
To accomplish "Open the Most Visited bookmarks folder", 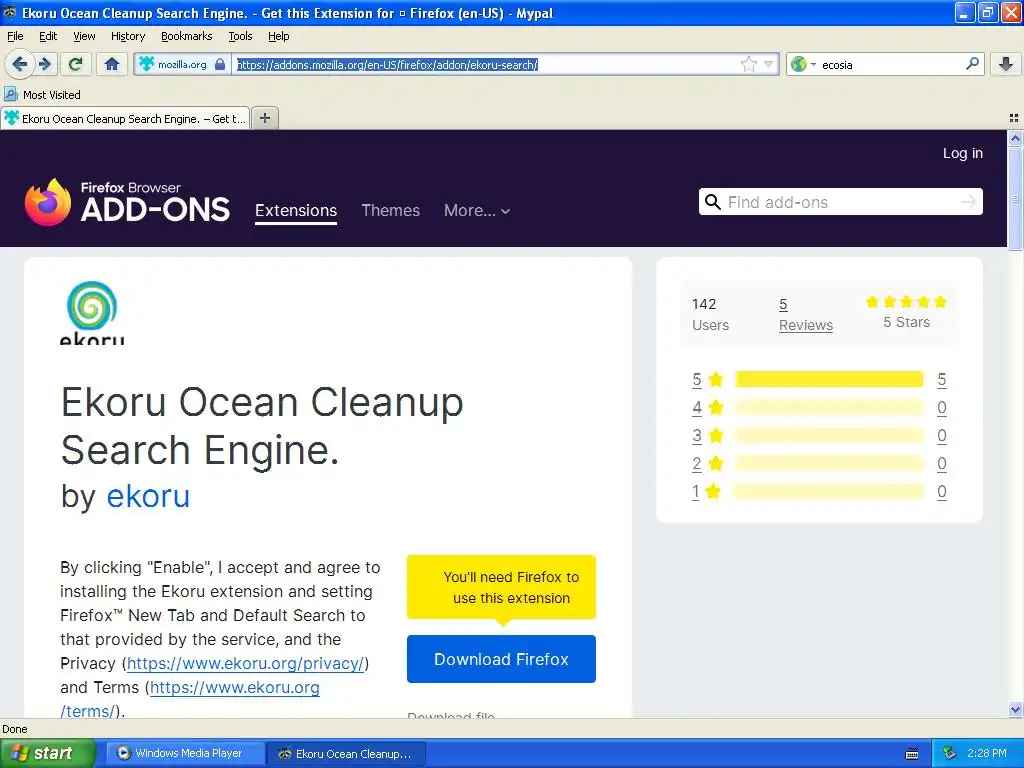I will [42, 95].
